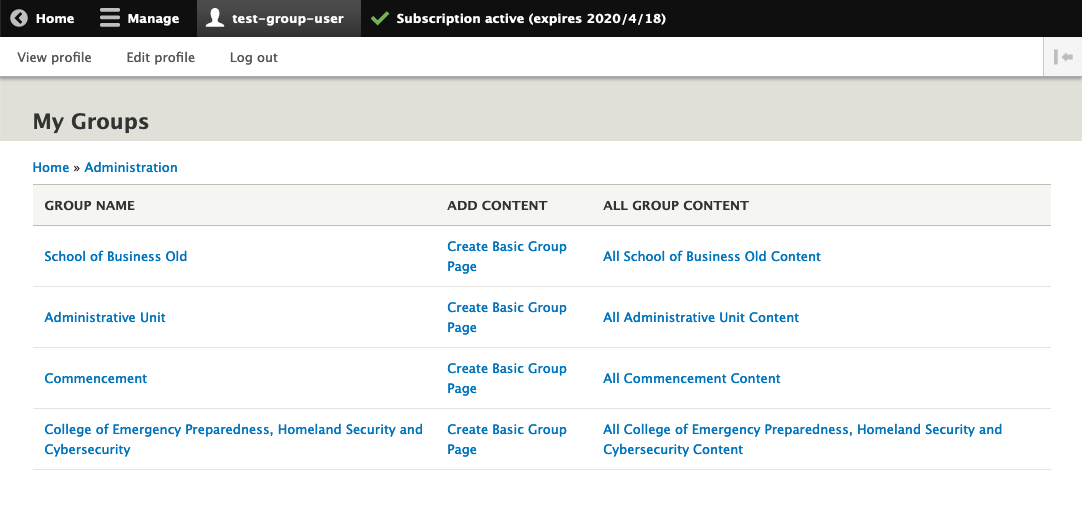Open the Commencement group
The height and width of the screenshot is (510, 1082).
point(95,378)
